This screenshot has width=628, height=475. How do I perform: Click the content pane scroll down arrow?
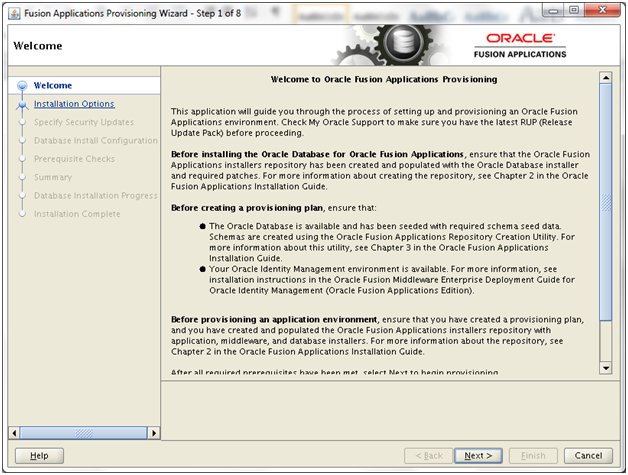coord(606,368)
